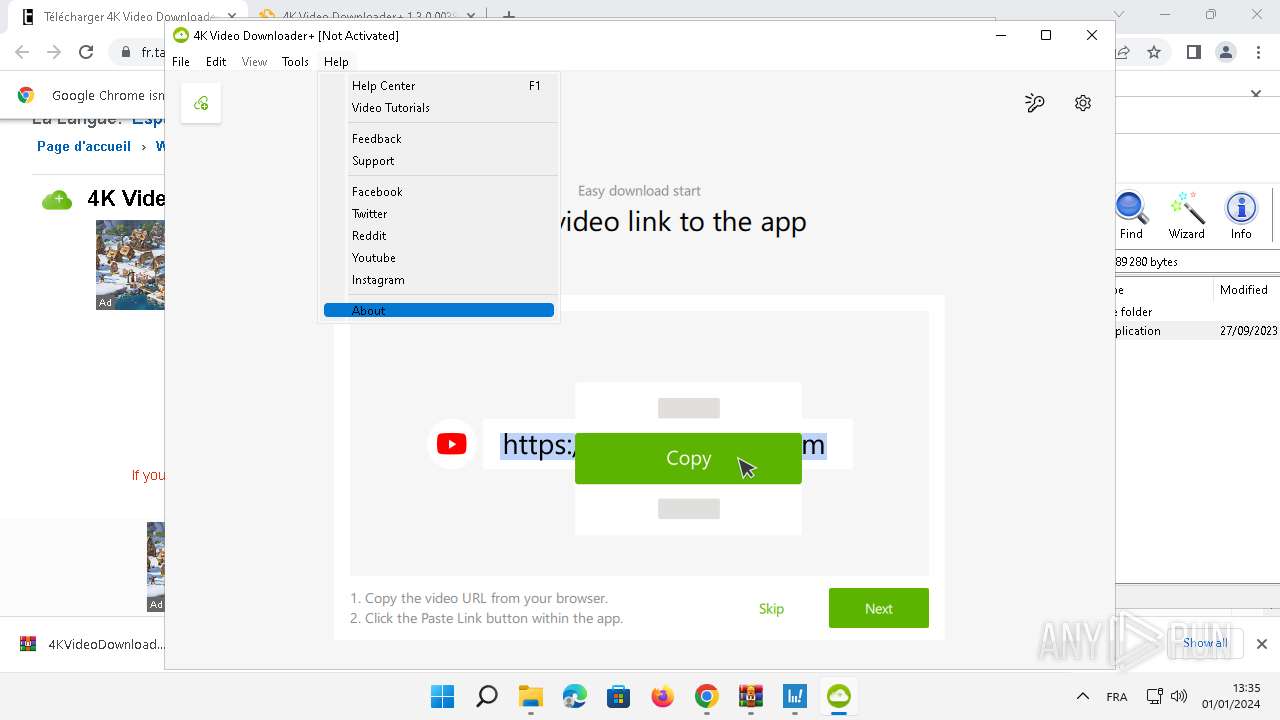The width and height of the screenshot is (1280, 720).
Task: Click the Paste Link icon button
Action: pos(201,103)
